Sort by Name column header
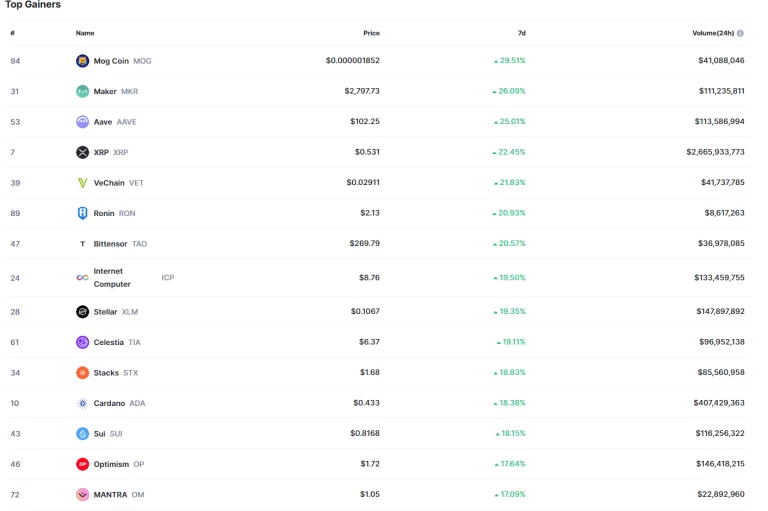The height and width of the screenshot is (511, 768). (85, 33)
